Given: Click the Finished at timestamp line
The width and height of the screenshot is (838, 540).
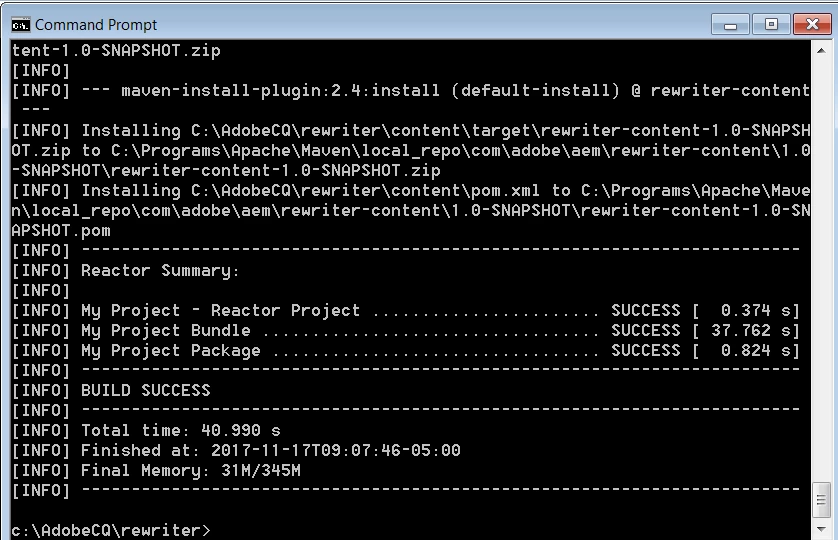Looking at the screenshot, I should click(x=236, y=450).
